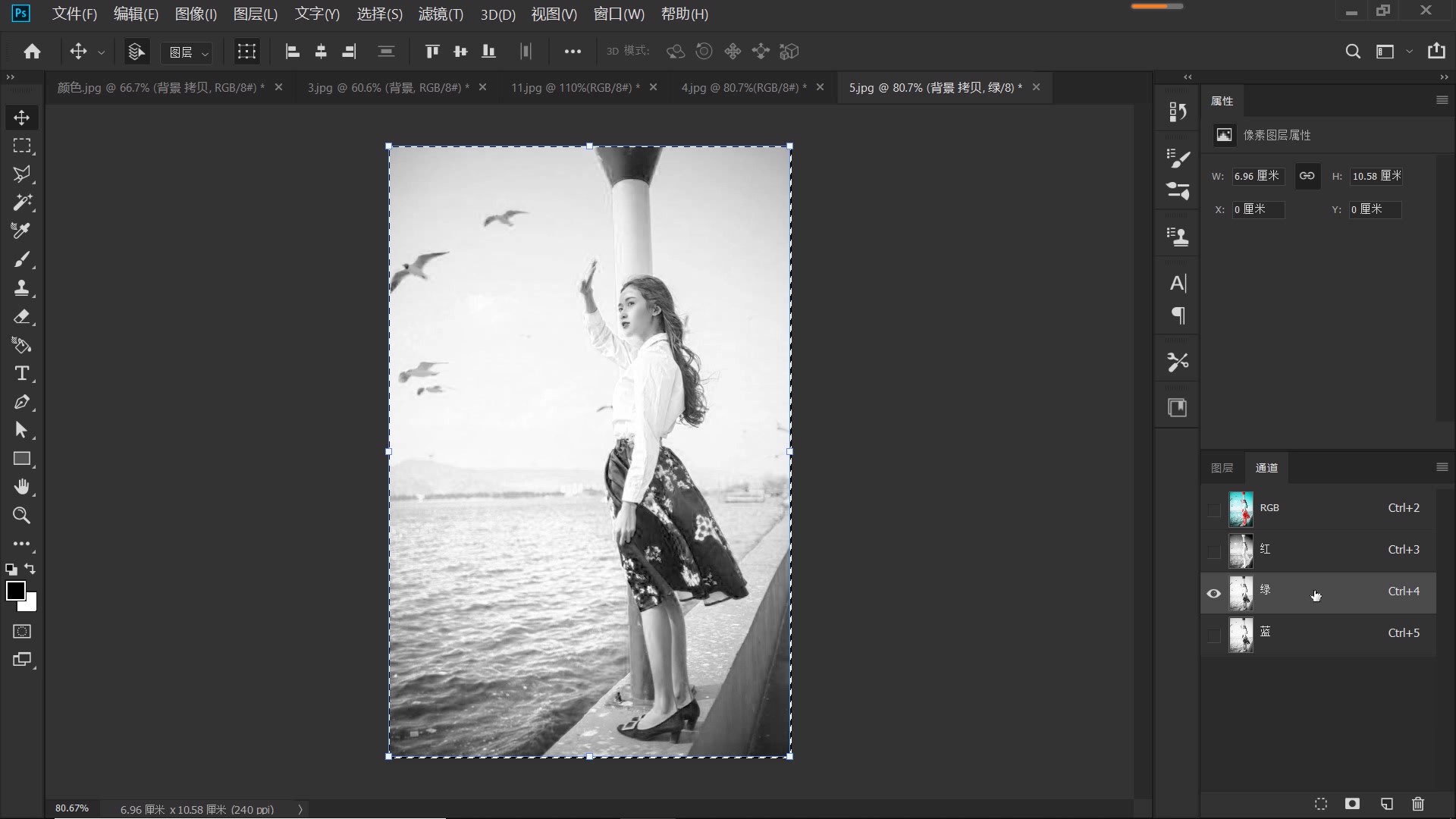
Task: Expand the workspace switcher dropdown arrow
Action: click(1409, 52)
